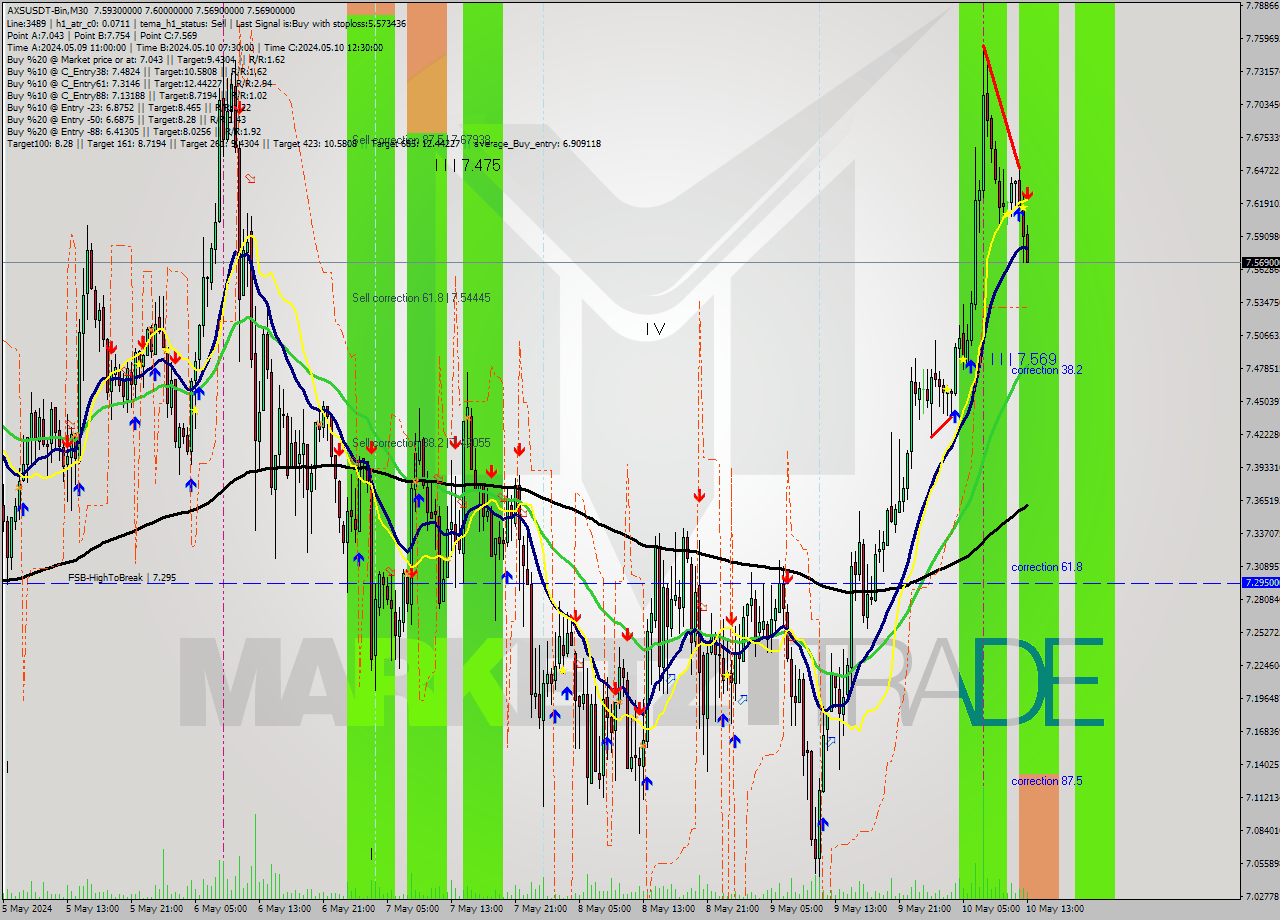Image resolution: width=1280 pixels, height=920 pixels.
Task: Click the '10 May 13:00' time label
Action: (x=1053, y=909)
